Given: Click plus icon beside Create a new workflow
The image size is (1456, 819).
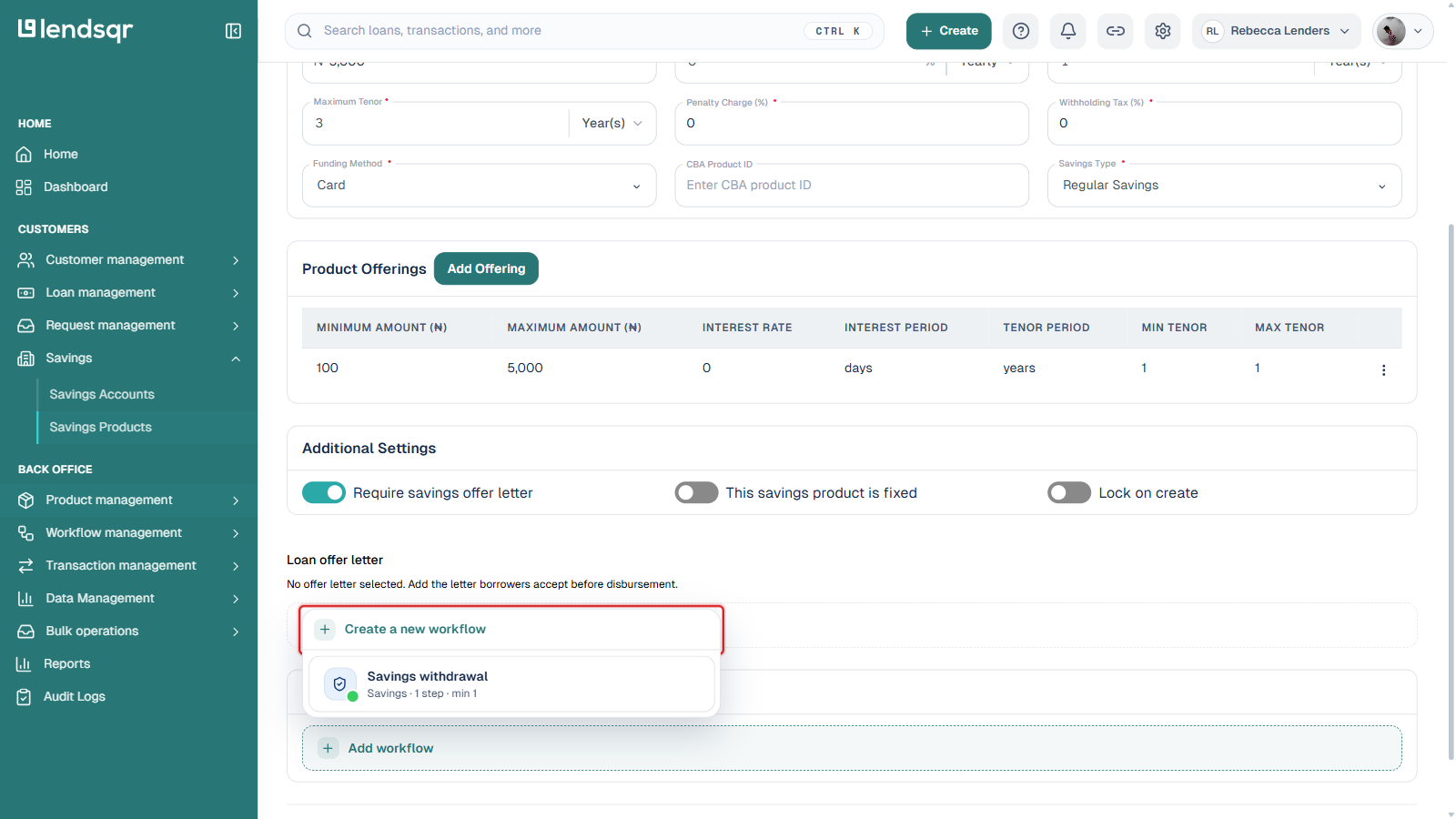Looking at the screenshot, I should click(325, 629).
